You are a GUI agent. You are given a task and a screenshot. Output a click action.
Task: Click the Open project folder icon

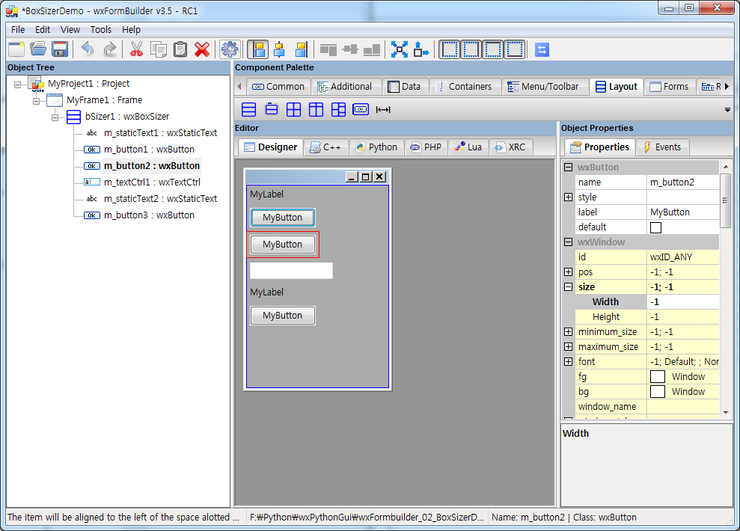38,49
